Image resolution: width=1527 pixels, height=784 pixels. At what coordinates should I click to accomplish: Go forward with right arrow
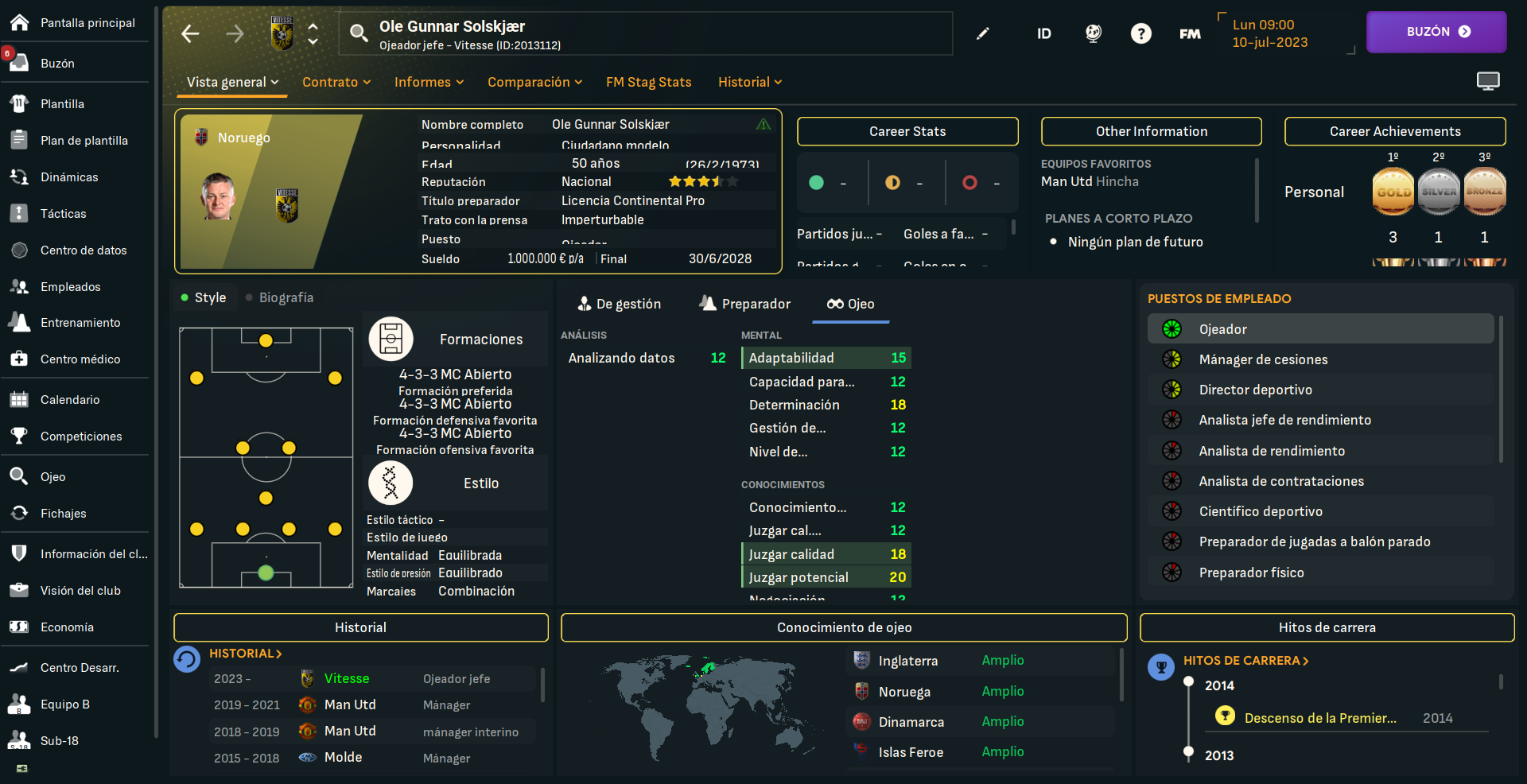point(235,33)
